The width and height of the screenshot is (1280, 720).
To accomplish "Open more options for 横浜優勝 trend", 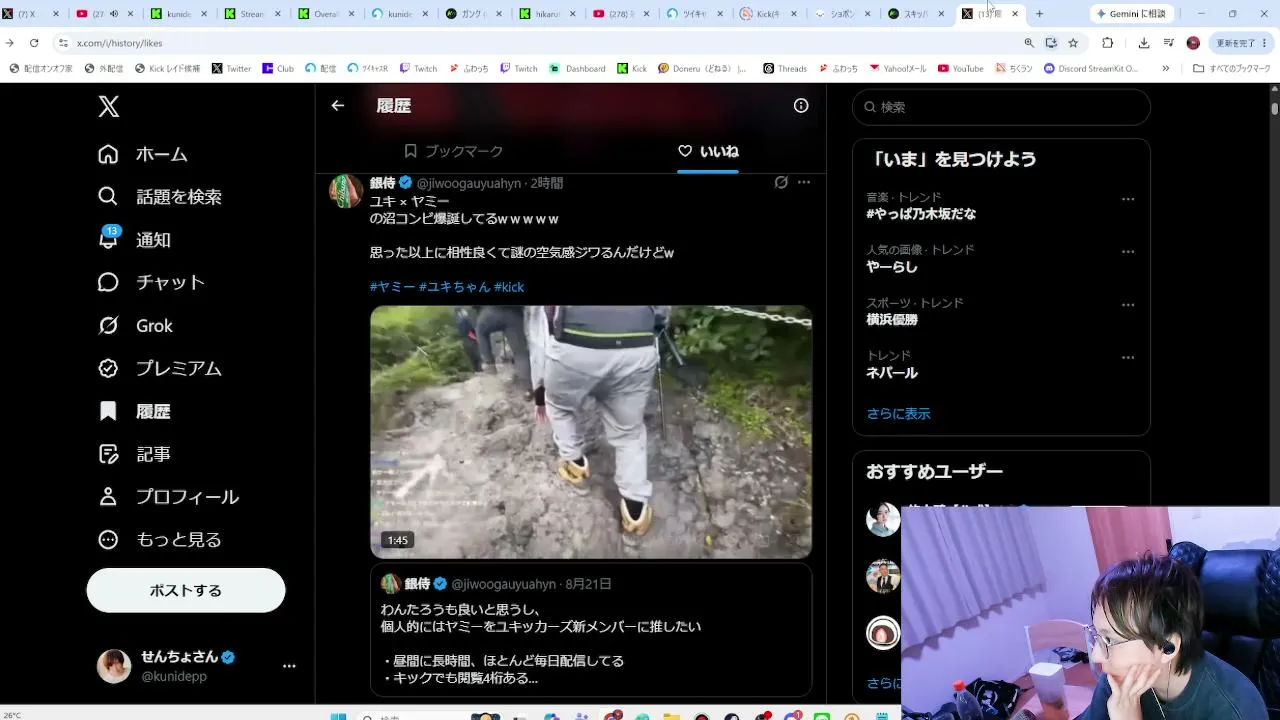I will [x=1128, y=305].
